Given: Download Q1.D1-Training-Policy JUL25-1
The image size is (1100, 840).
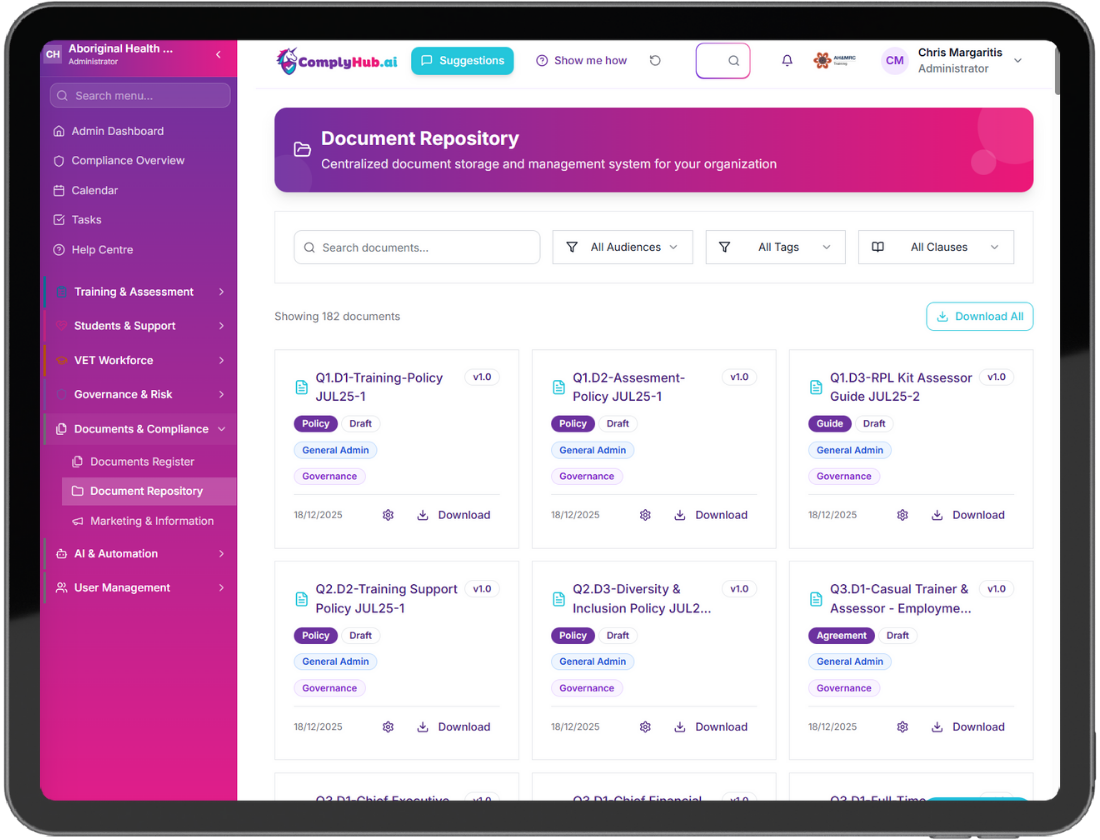Looking at the screenshot, I should (x=454, y=515).
